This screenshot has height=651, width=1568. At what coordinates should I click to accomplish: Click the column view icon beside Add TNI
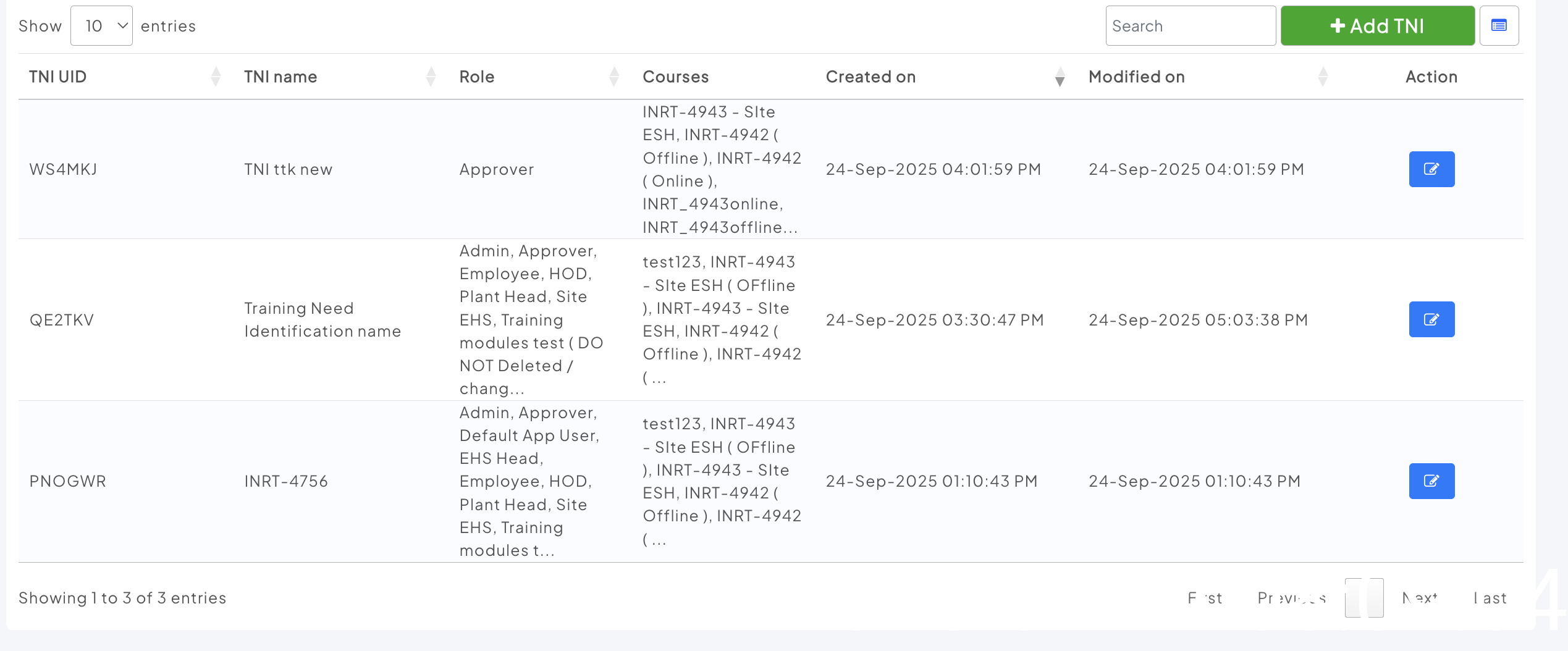click(x=1499, y=26)
